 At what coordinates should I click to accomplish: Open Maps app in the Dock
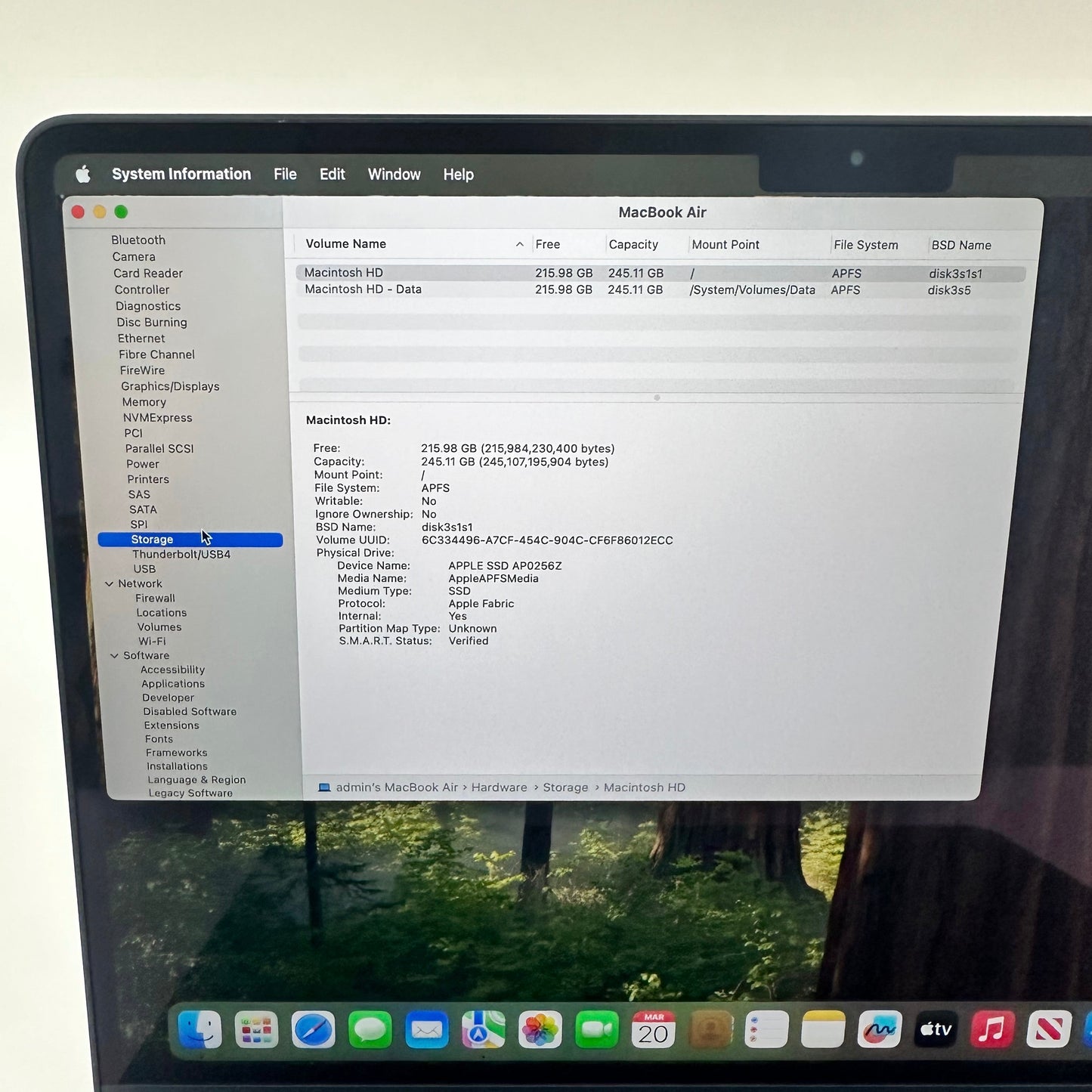[484, 1029]
